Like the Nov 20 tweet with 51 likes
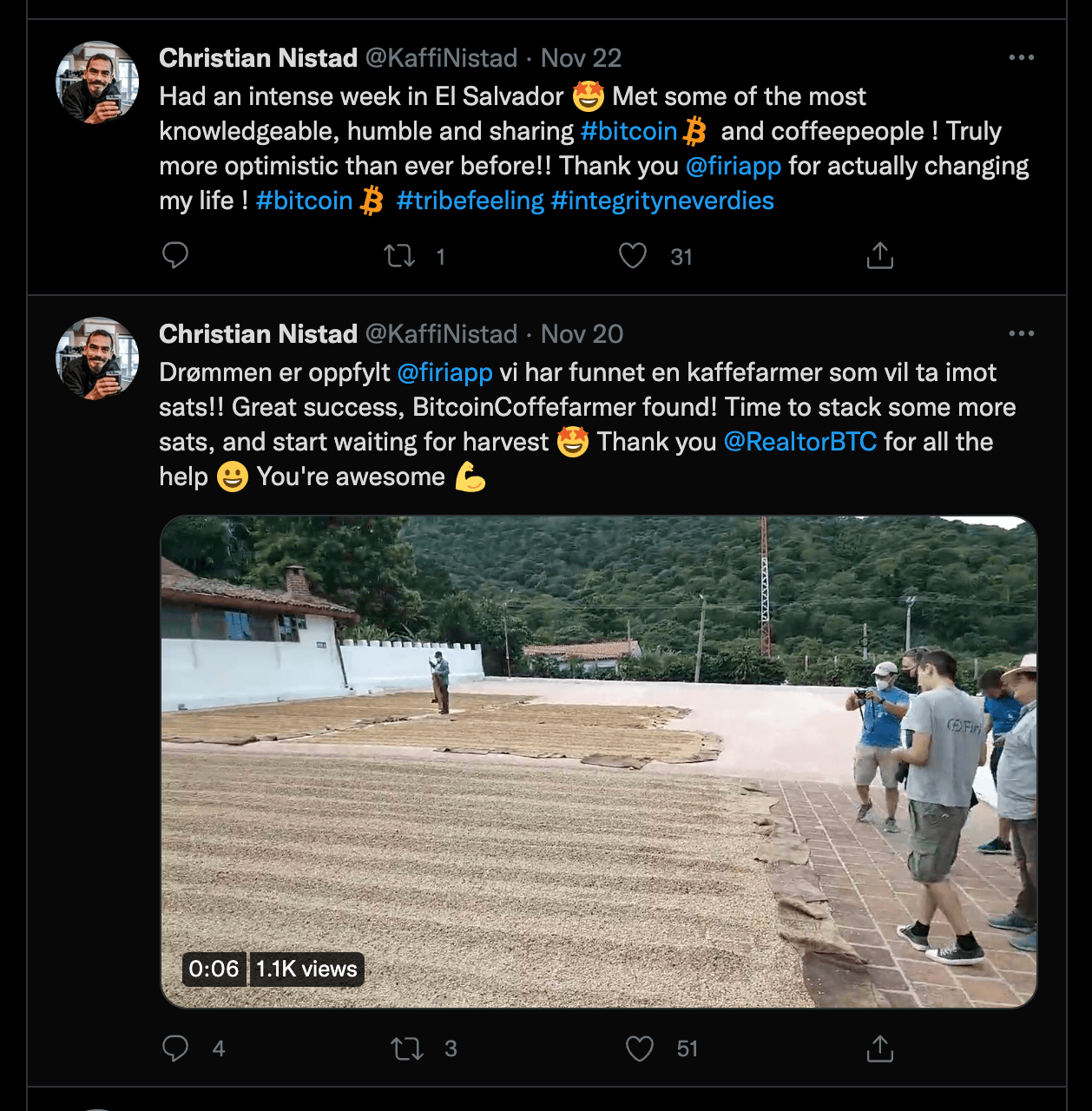This screenshot has width=1092, height=1111. (640, 1049)
